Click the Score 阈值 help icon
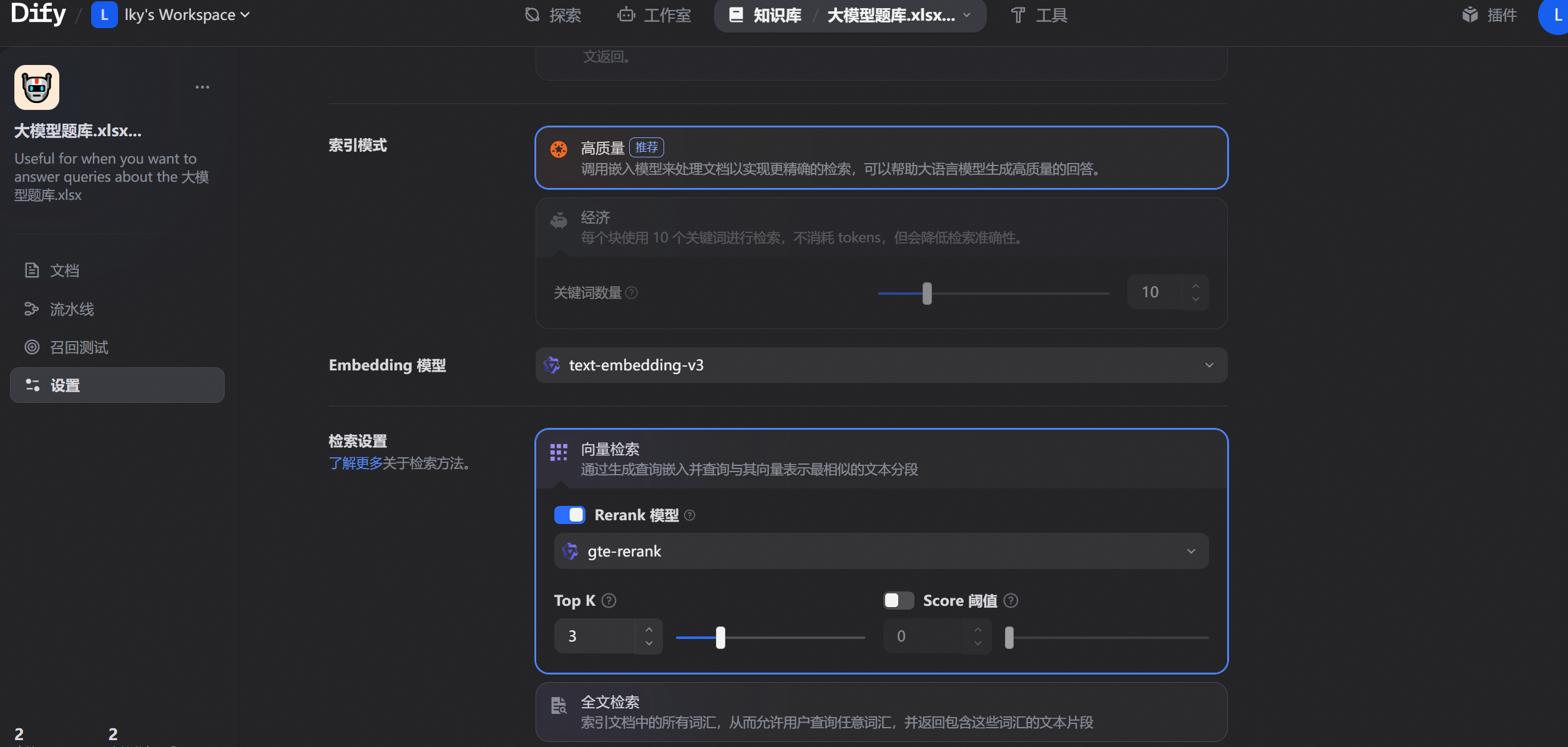Viewport: 1568px width, 747px height. [1011, 601]
